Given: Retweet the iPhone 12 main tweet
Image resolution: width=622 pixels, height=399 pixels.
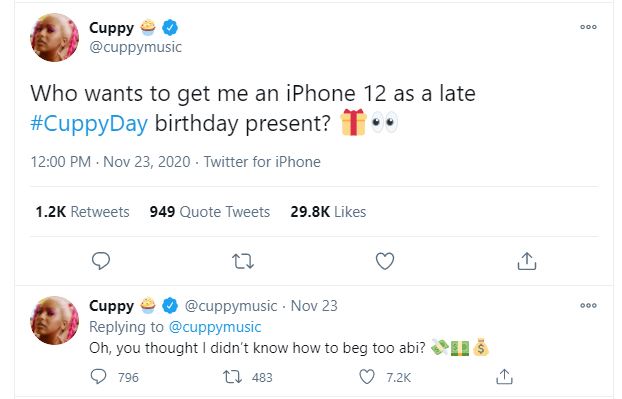Looking at the screenshot, I should 243,261.
